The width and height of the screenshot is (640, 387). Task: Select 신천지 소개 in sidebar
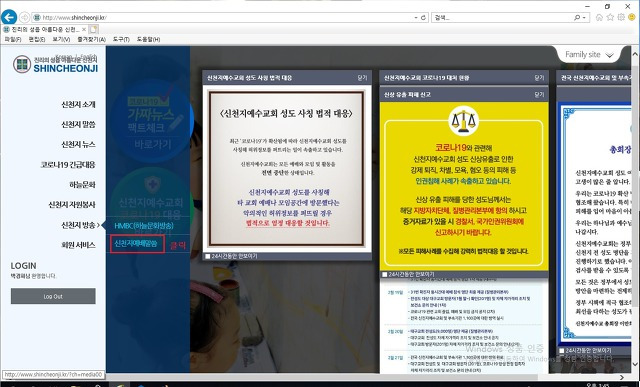point(78,105)
